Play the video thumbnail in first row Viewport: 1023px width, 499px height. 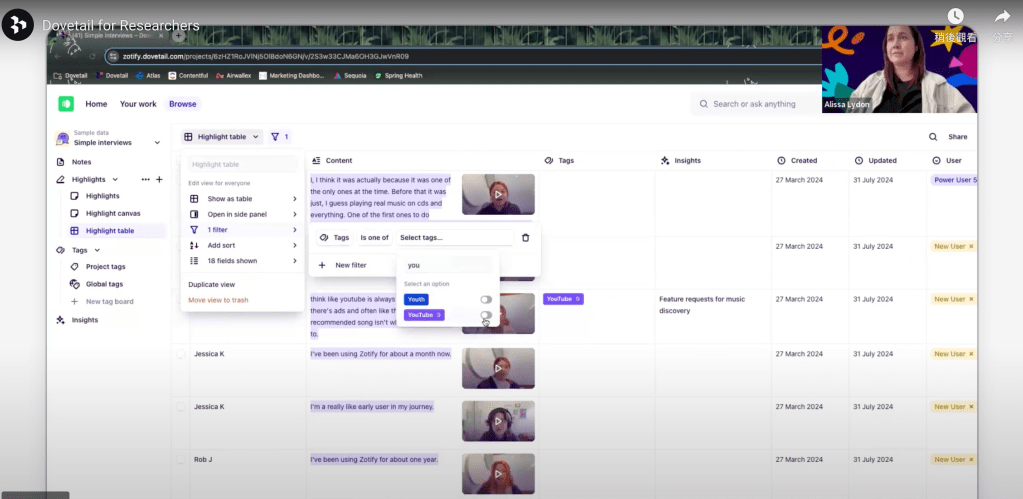498,194
